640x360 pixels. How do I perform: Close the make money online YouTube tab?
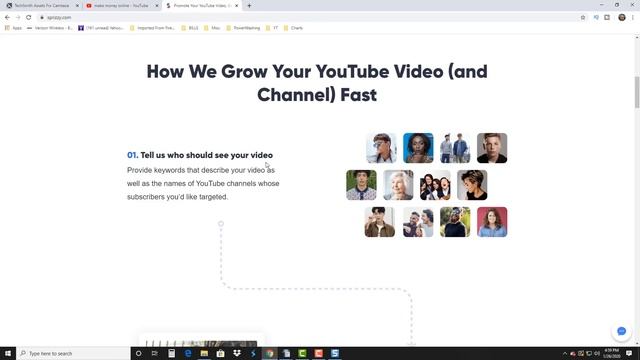click(x=157, y=6)
